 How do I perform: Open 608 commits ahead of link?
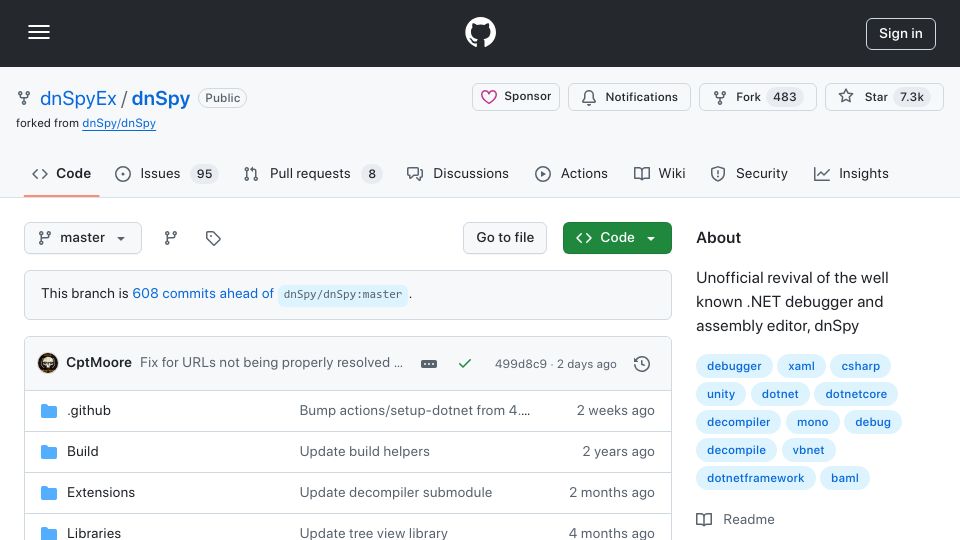(x=203, y=294)
